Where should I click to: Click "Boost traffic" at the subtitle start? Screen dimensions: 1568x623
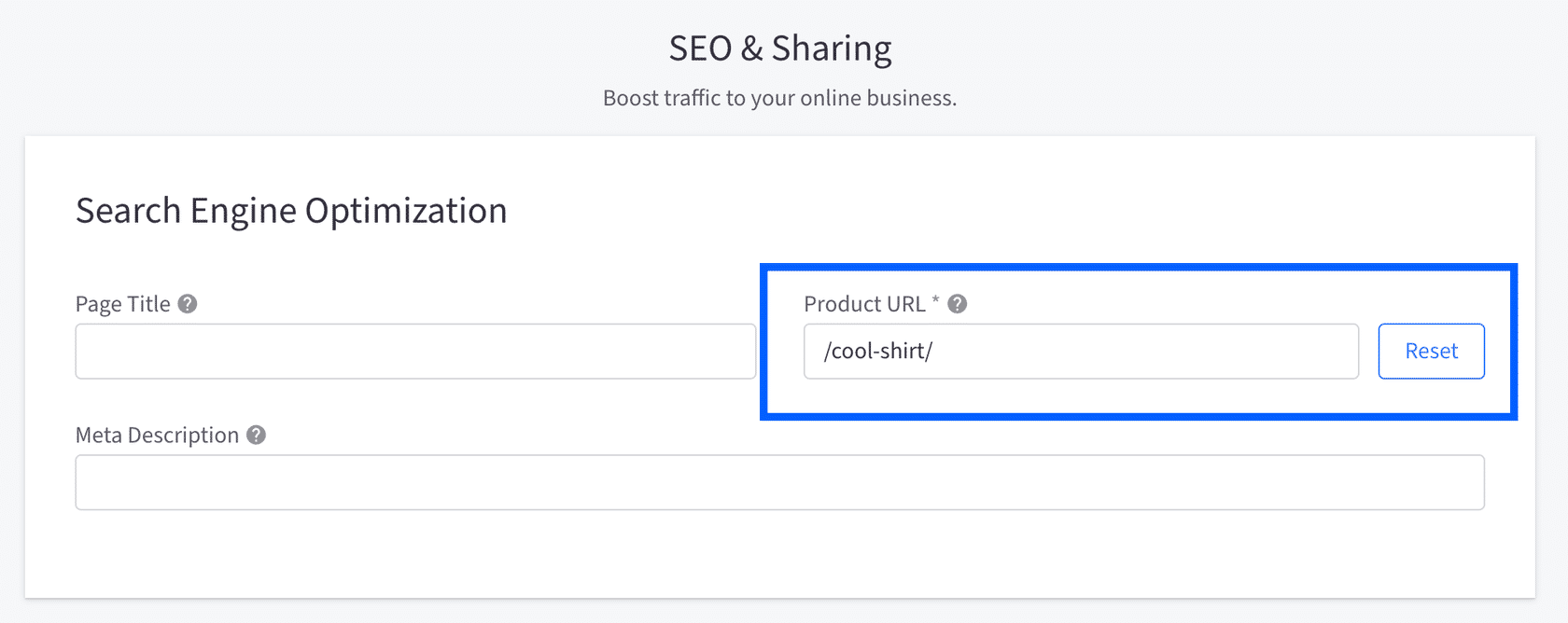click(x=661, y=98)
